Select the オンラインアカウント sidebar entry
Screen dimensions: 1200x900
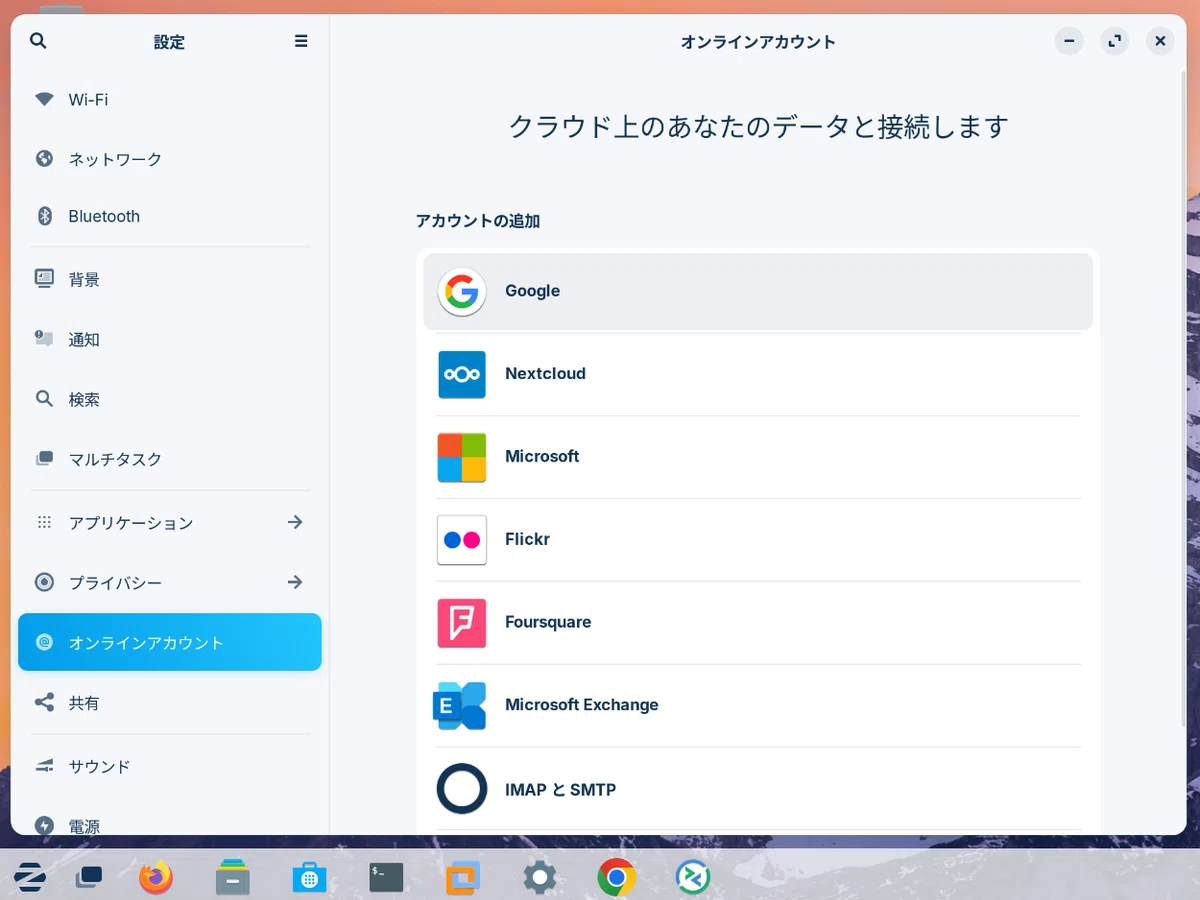170,642
